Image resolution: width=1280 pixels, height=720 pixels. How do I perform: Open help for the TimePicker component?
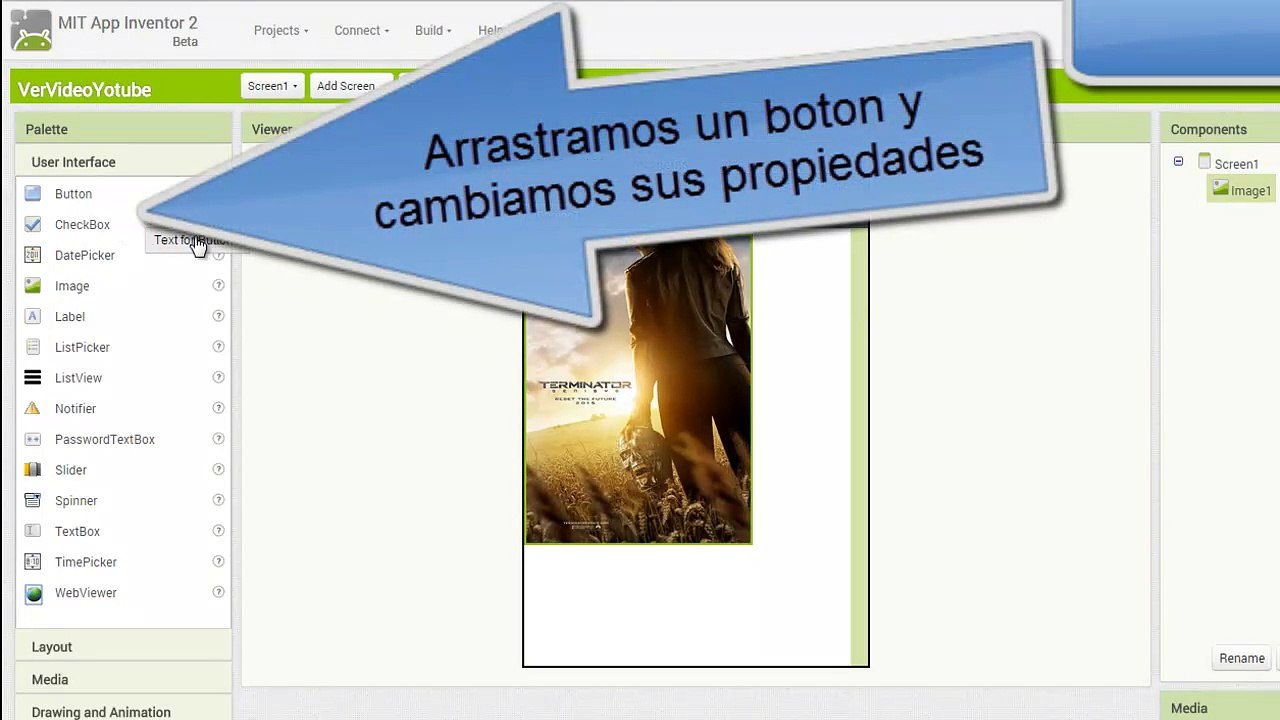[x=218, y=561]
